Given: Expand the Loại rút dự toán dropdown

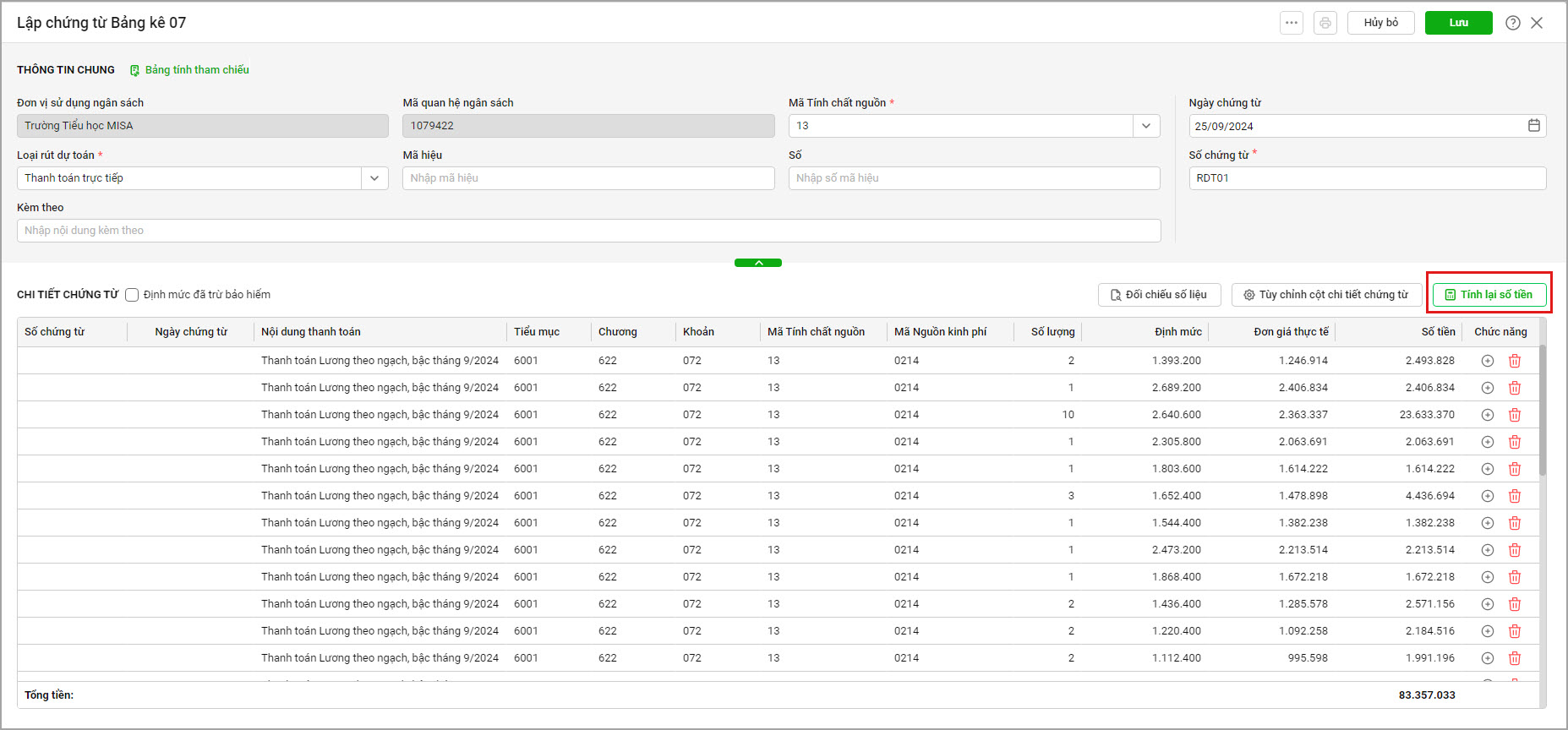Looking at the screenshot, I should (x=374, y=178).
